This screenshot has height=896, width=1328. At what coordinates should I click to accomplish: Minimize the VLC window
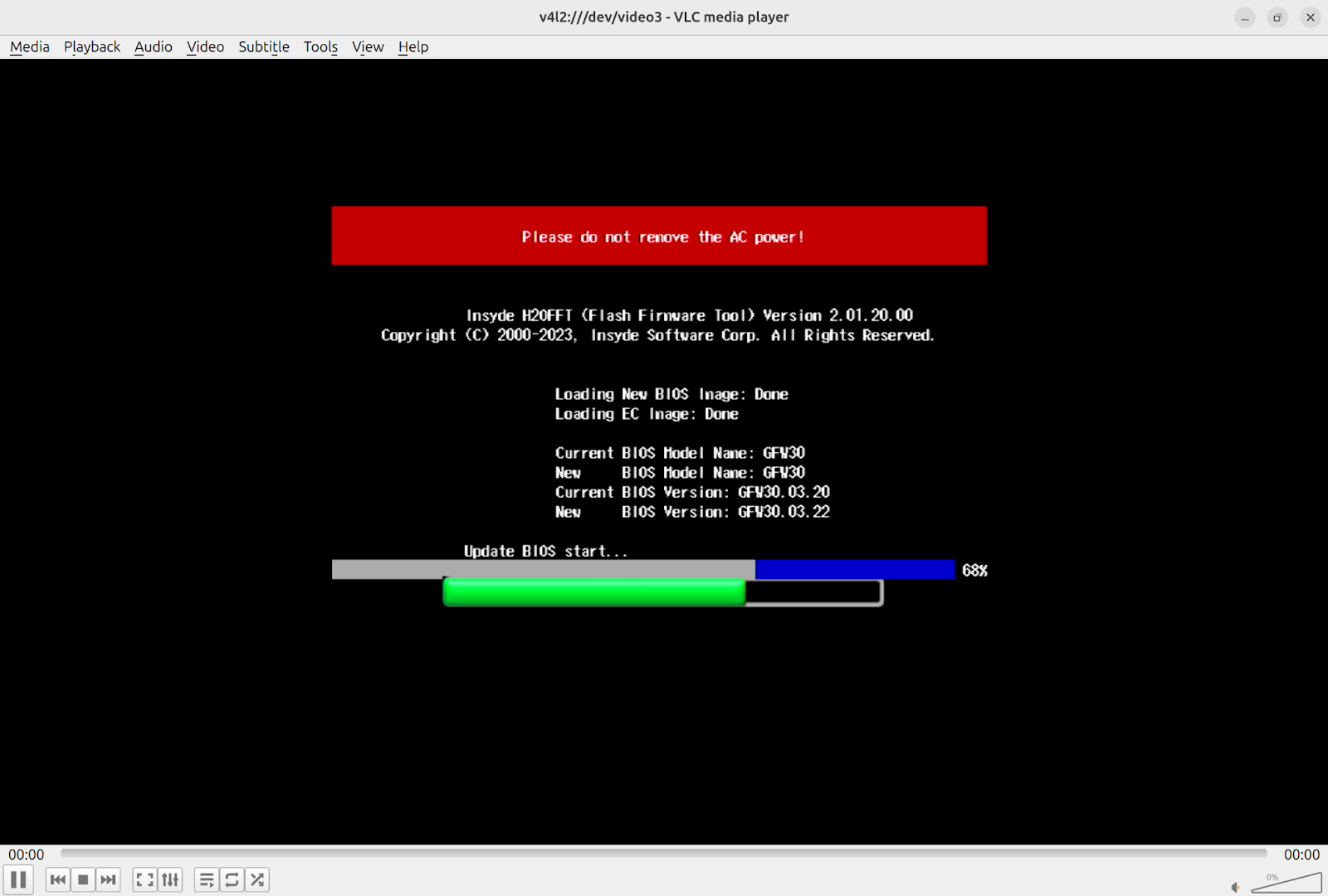[x=1244, y=17]
